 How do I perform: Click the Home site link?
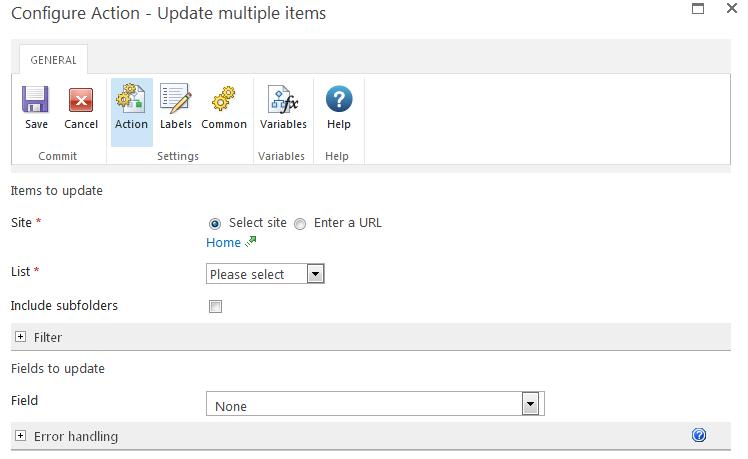(223, 243)
